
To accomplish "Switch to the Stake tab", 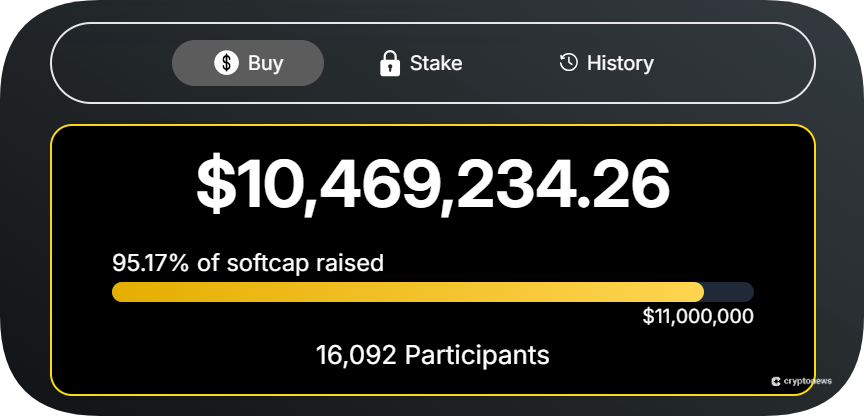I will pos(435,63).
